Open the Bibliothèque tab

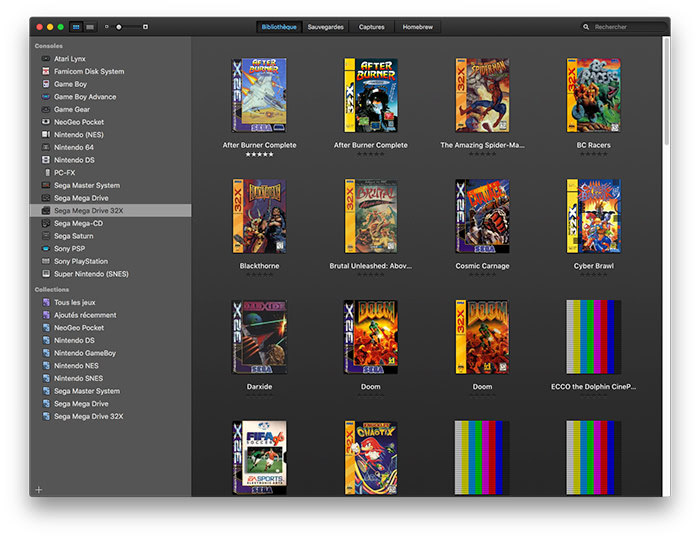pos(279,27)
